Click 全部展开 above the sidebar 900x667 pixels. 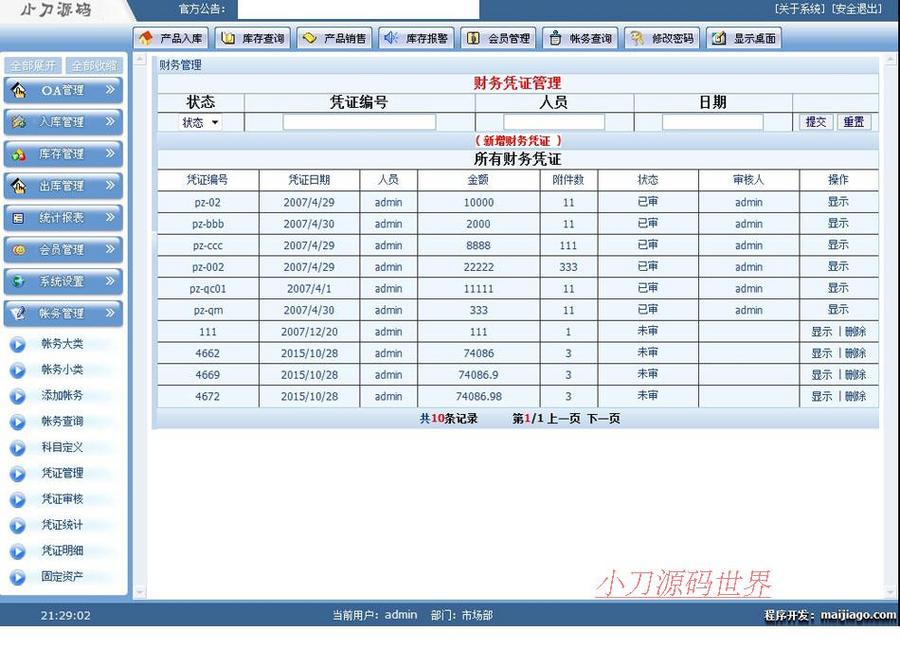pyautogui.click(x=34, y=64)
